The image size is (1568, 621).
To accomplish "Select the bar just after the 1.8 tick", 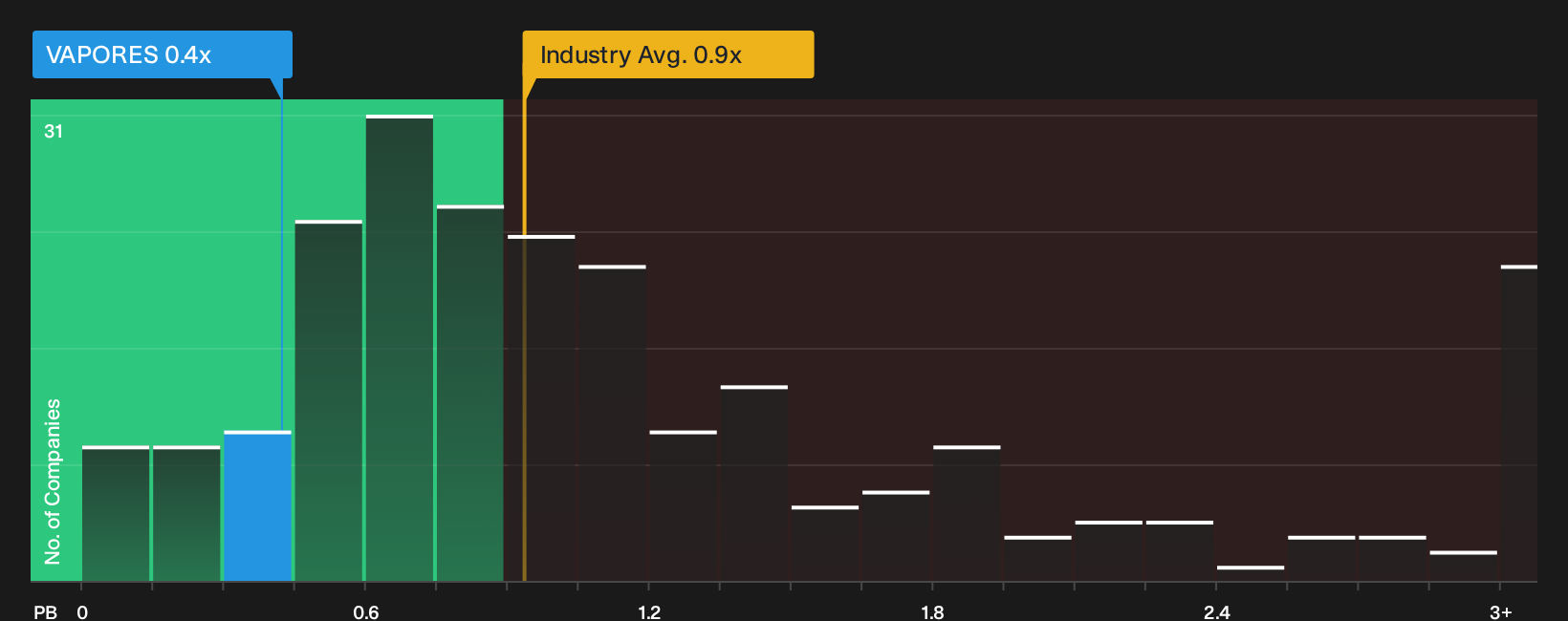I will pyautogui.click(x=967, y=514).
